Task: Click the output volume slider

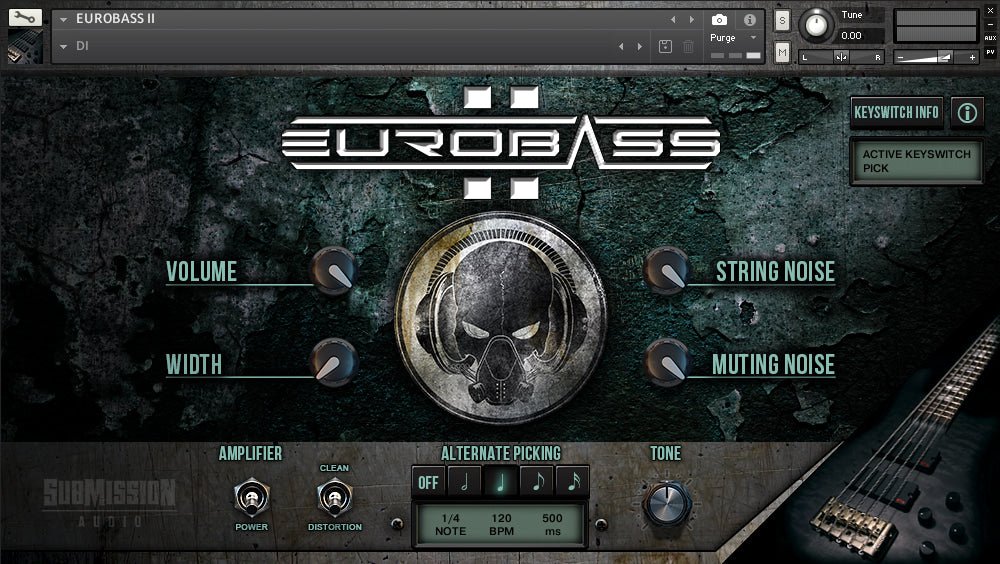Action: pos(936,57)
